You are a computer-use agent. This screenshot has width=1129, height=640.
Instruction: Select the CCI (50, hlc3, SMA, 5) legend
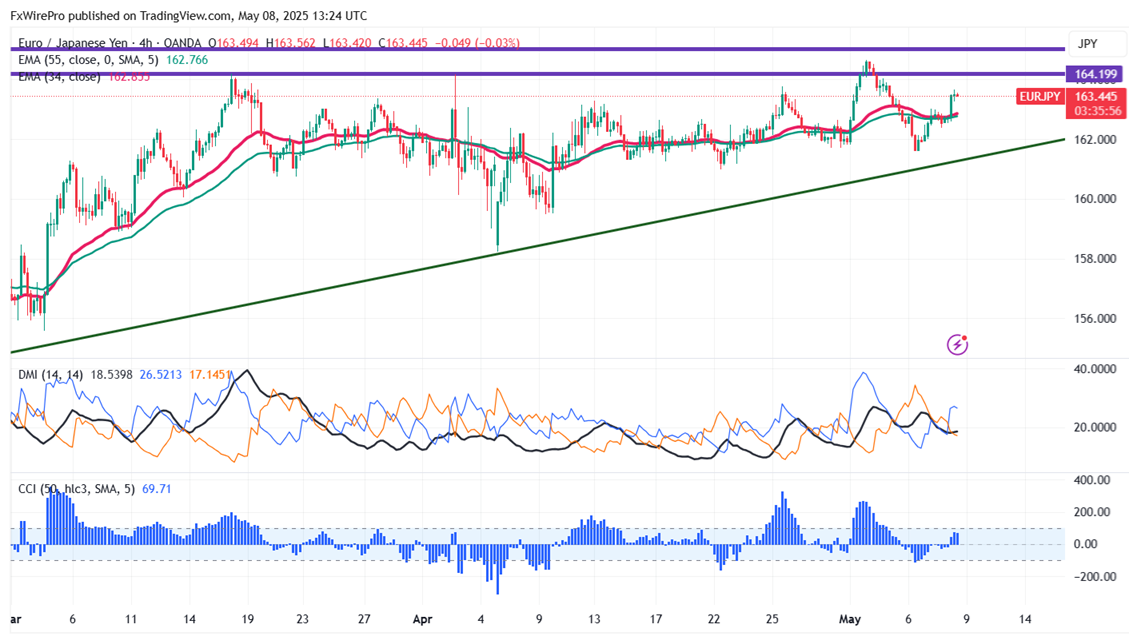point(76,489)
